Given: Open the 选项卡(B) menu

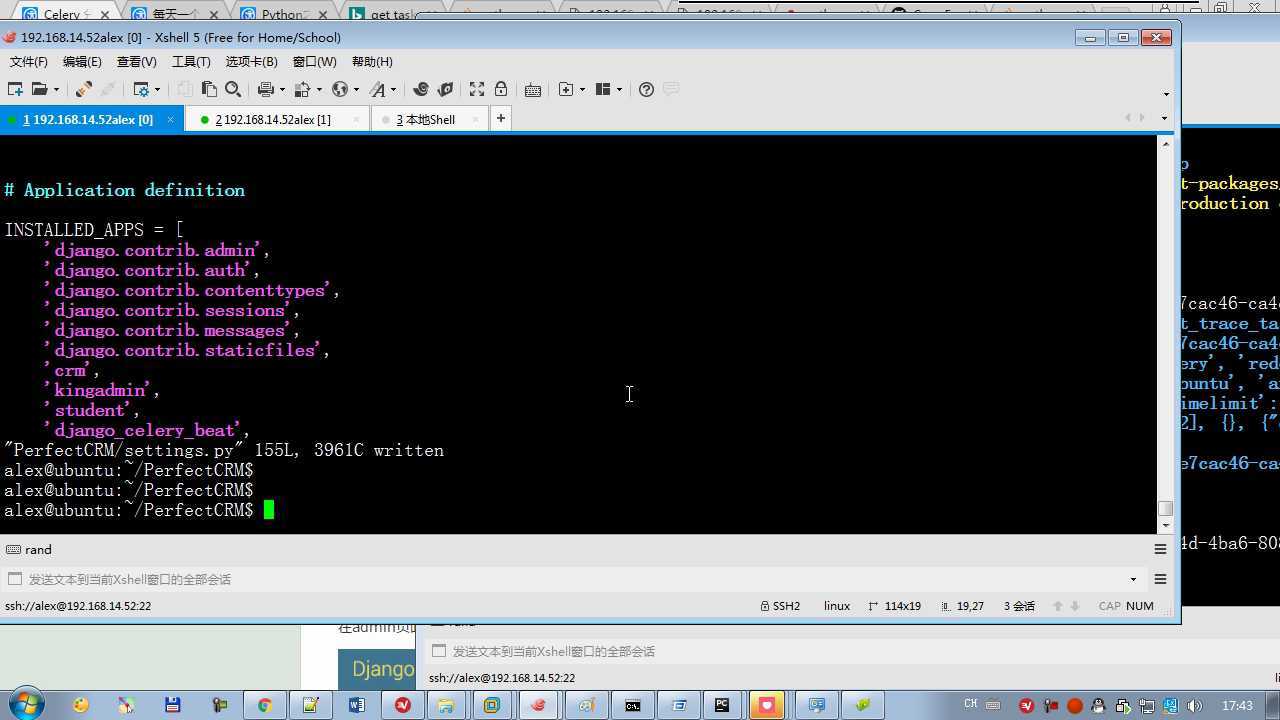Looking at the screenshot, I should 251,62.
